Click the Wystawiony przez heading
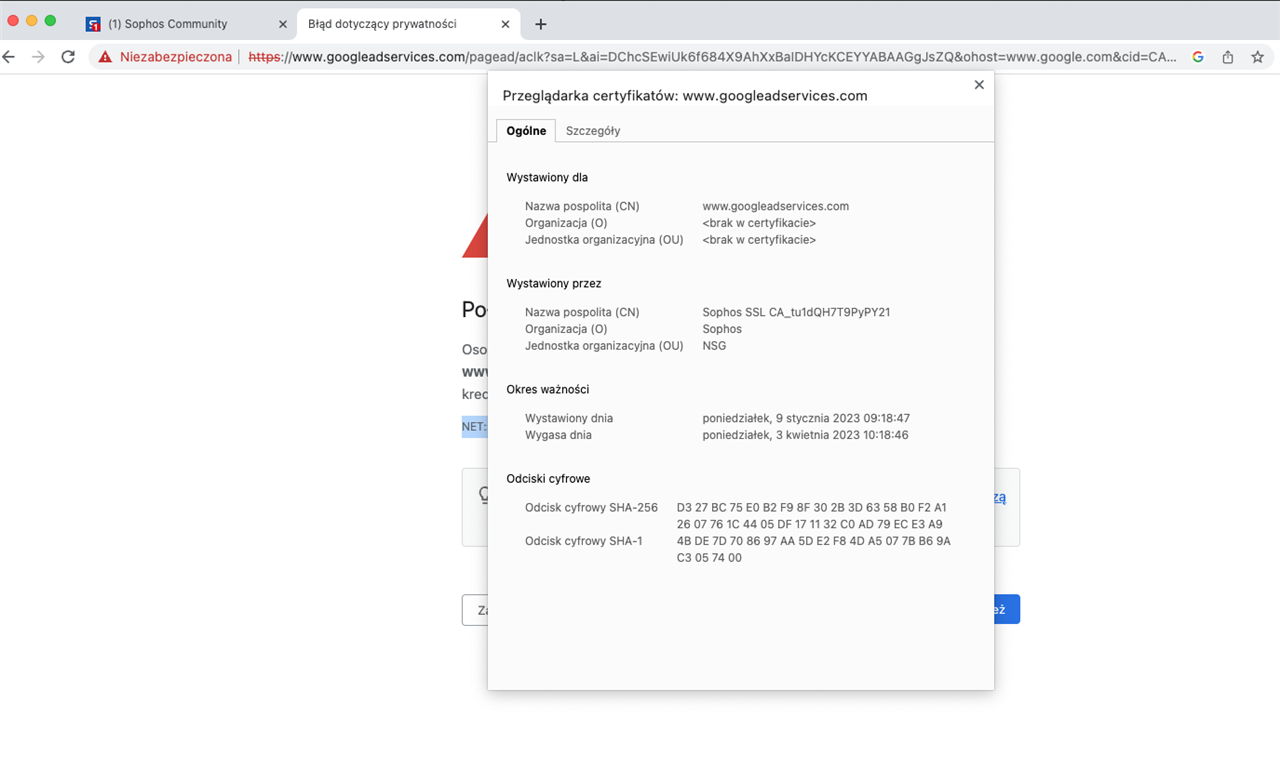Viewport: 1280px width, 783px height. click(554, 283)
